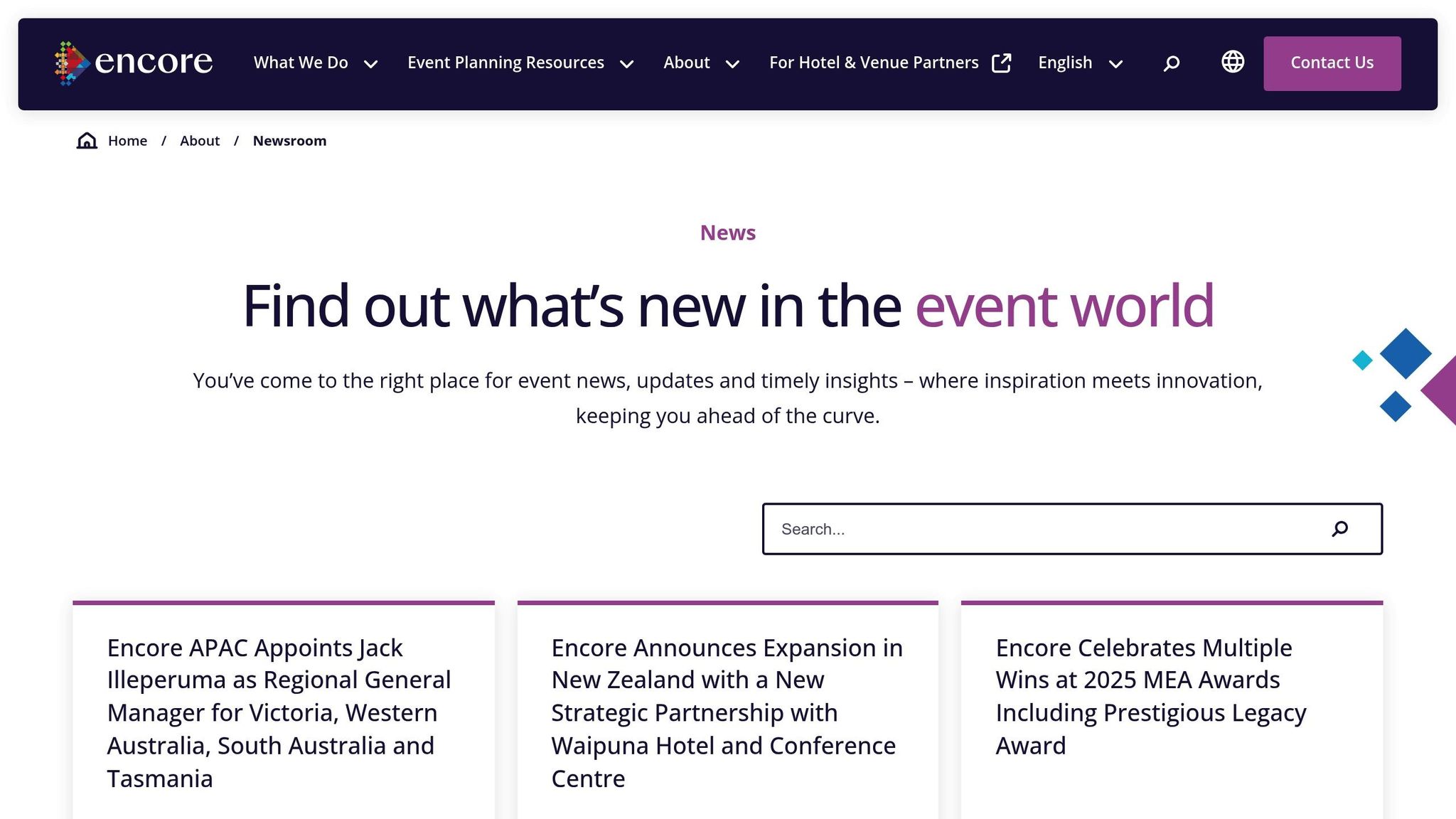Click the News label above the heading
This screenshot has height=819, width=1456.
(x=727, y=232)
